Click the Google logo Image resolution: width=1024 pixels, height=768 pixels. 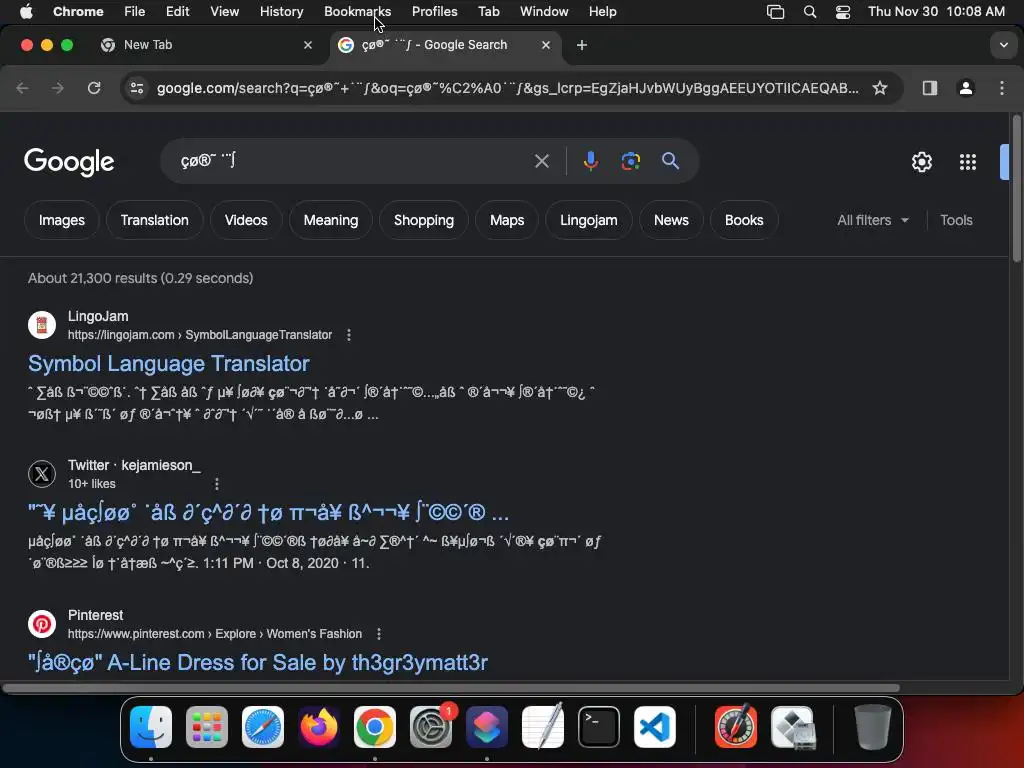click(69, 161)
